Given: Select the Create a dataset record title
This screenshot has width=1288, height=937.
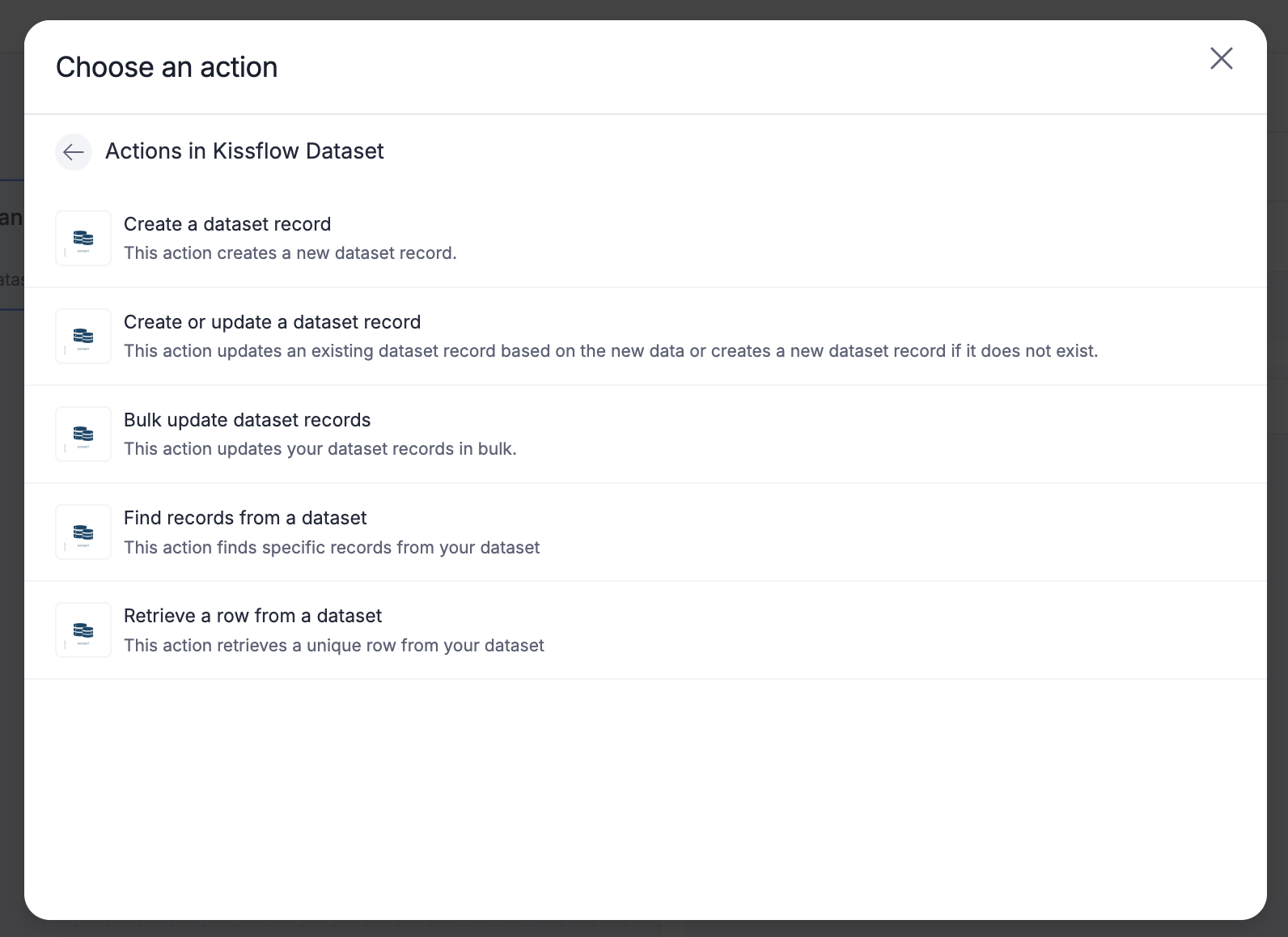Looking at the screenshot, I should tap(227, 224).
